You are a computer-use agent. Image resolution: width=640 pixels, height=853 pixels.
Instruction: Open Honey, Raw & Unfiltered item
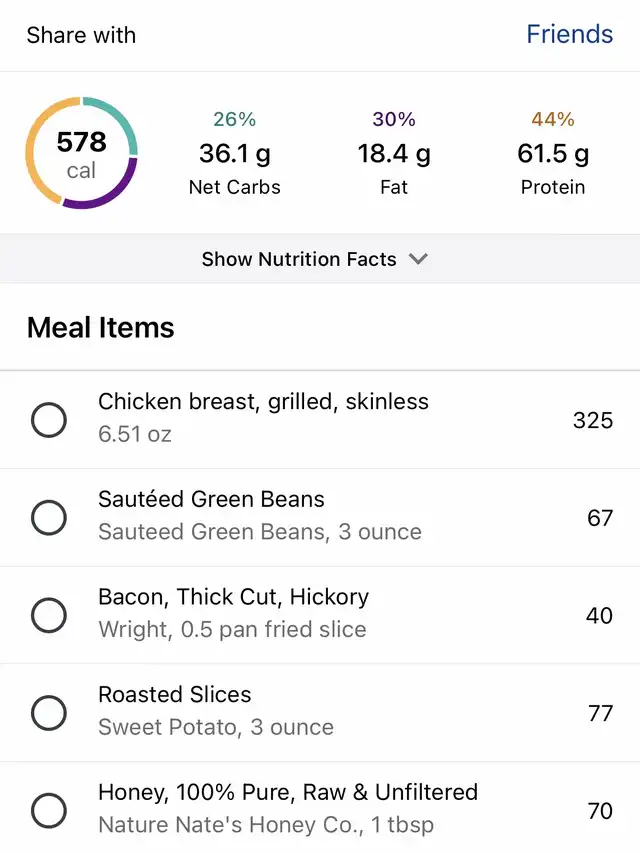tap(288, 793)
